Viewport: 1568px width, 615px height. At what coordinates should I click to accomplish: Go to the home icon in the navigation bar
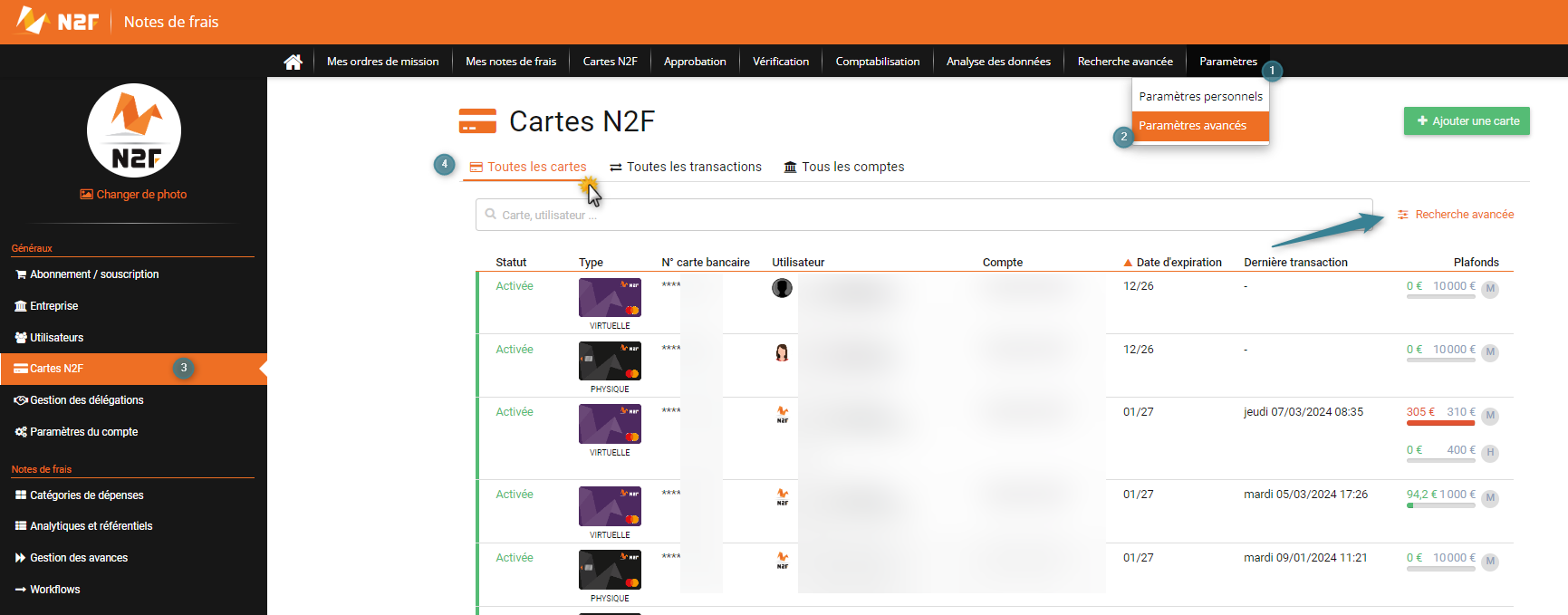[x=293, y=62]
